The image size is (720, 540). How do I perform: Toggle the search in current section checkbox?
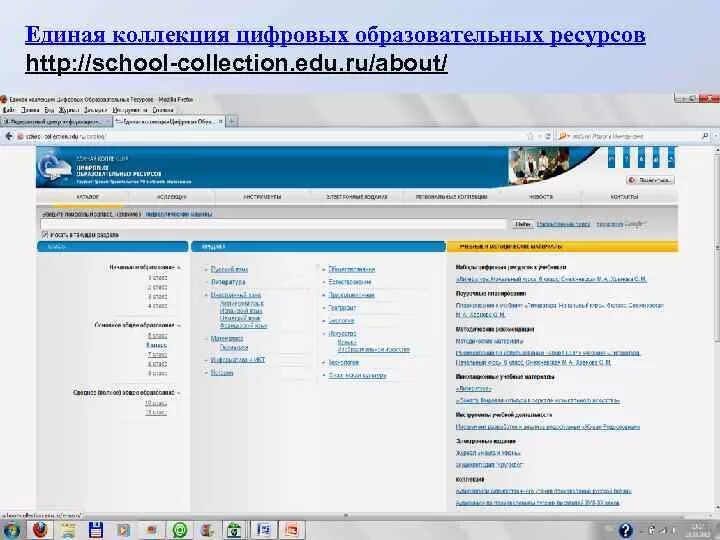pos(45,235)
